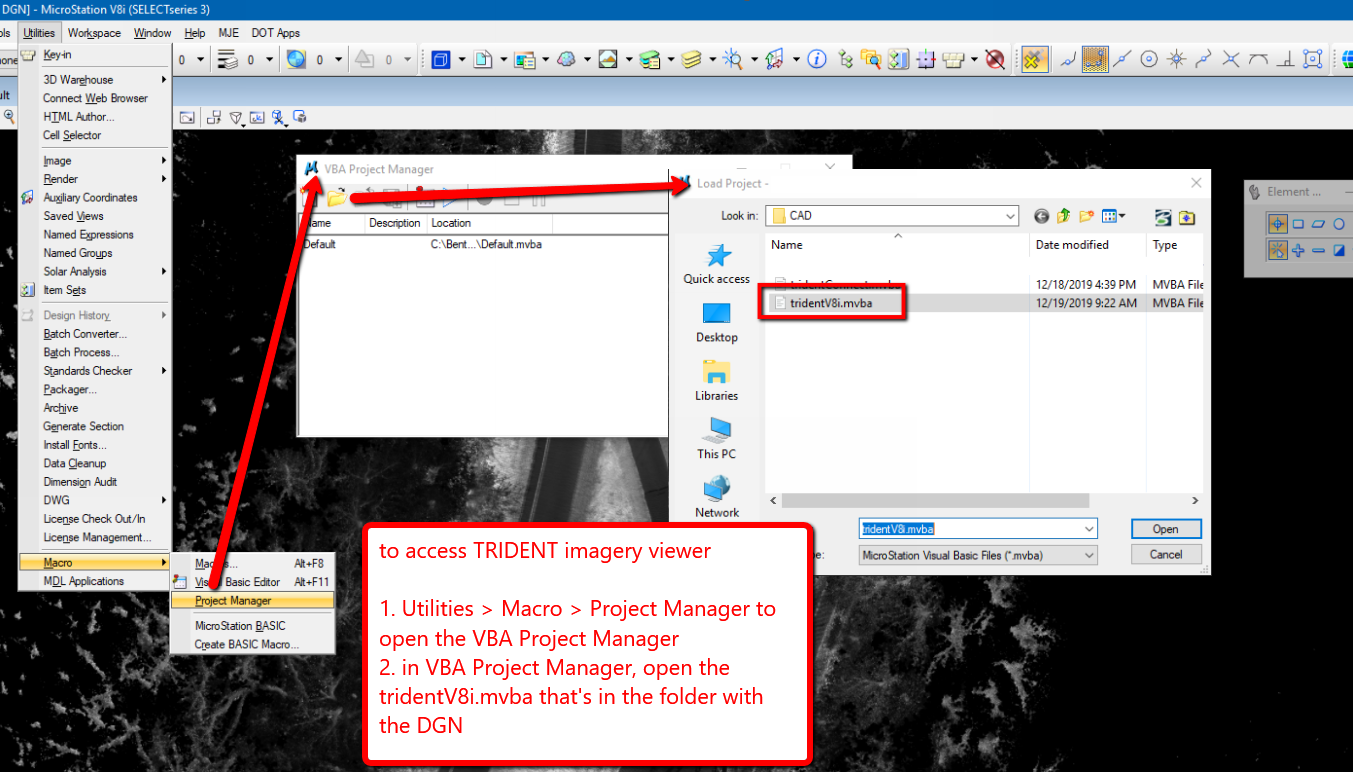Open the MicroStation Visual Basic Files type dropdown

(x=1088, y=554)
